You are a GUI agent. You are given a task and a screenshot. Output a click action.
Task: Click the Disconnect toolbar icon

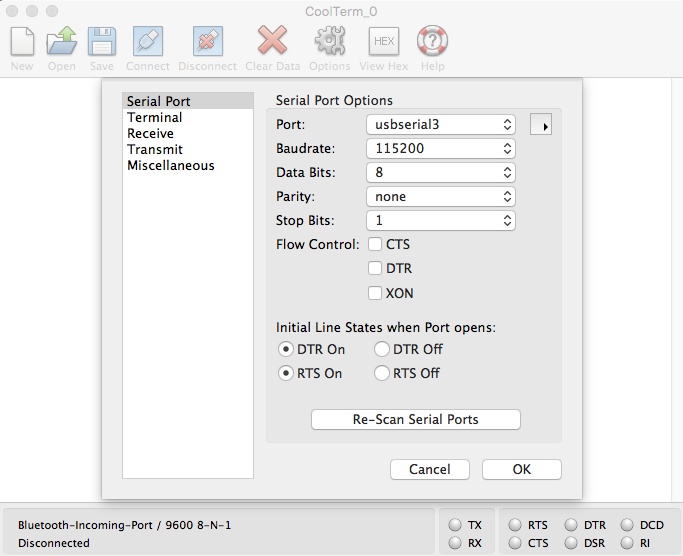pyautogui.click(x=207, y=42)
